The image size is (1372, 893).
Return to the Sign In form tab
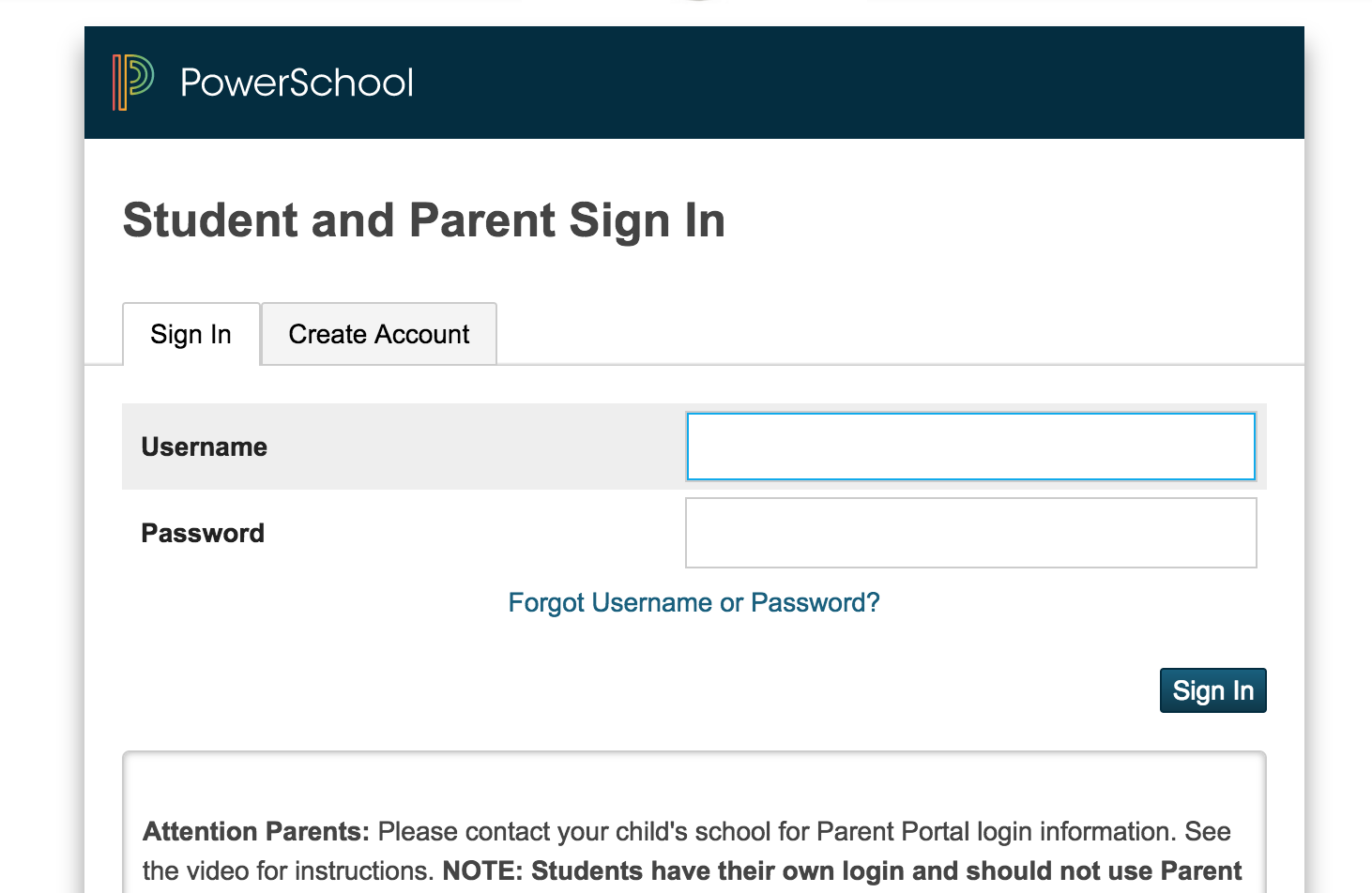click(191, 334)
